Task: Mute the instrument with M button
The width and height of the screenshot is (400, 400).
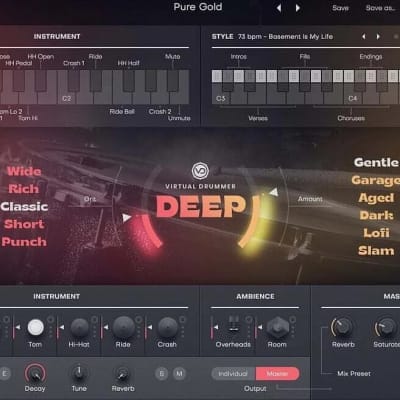Action: [x=179, y=374]
